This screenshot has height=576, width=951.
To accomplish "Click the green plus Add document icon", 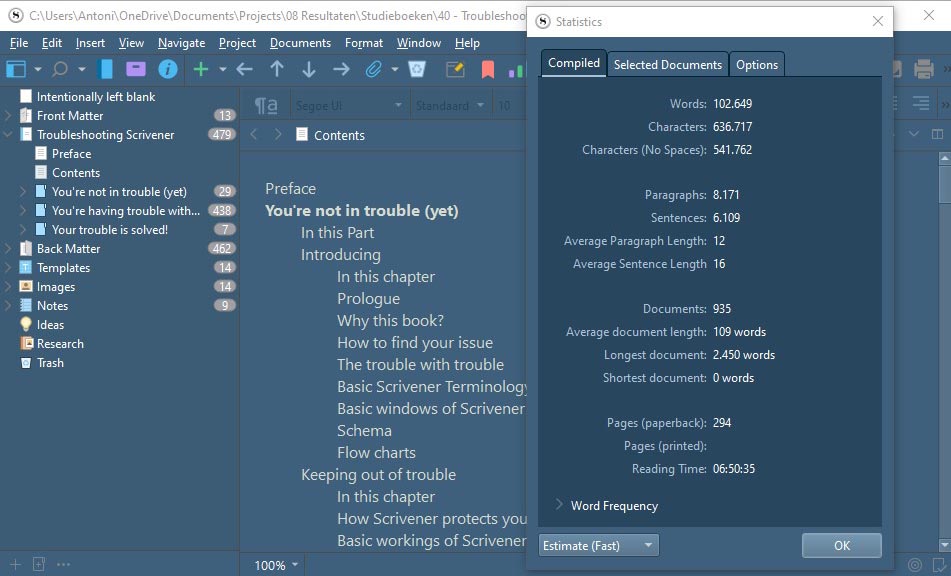I will 201,69.
